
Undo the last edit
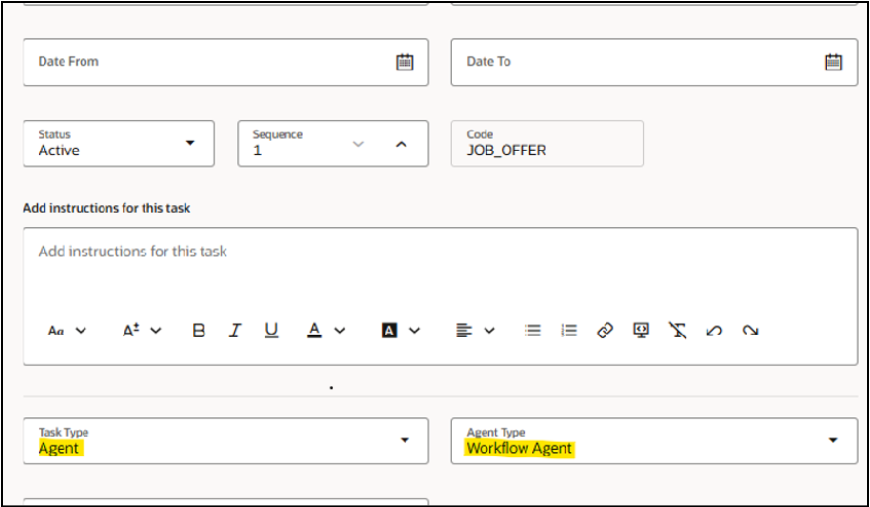pos(714,331)
